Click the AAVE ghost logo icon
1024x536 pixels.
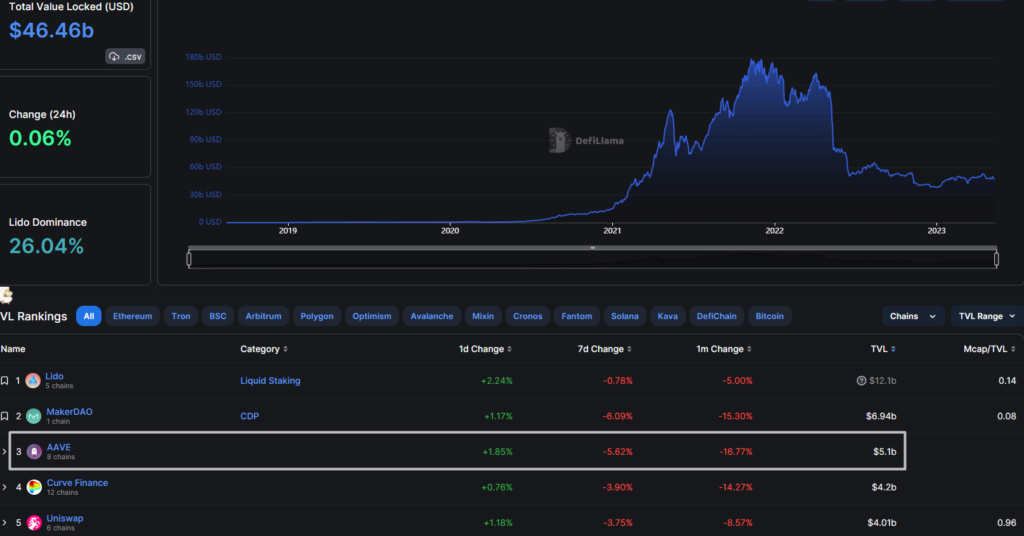tap(34, 452)
